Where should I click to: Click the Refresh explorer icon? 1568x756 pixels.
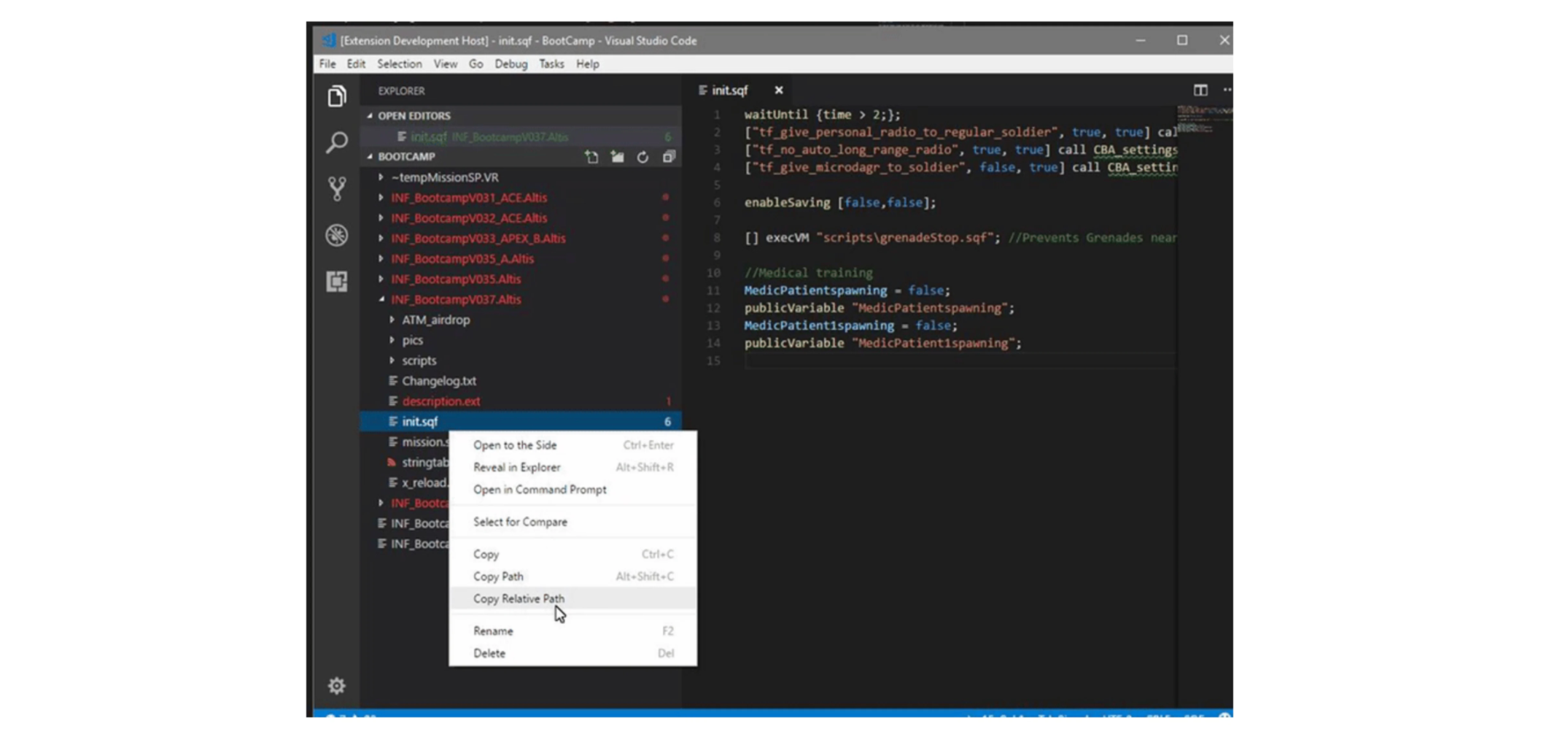pos(643,157)
